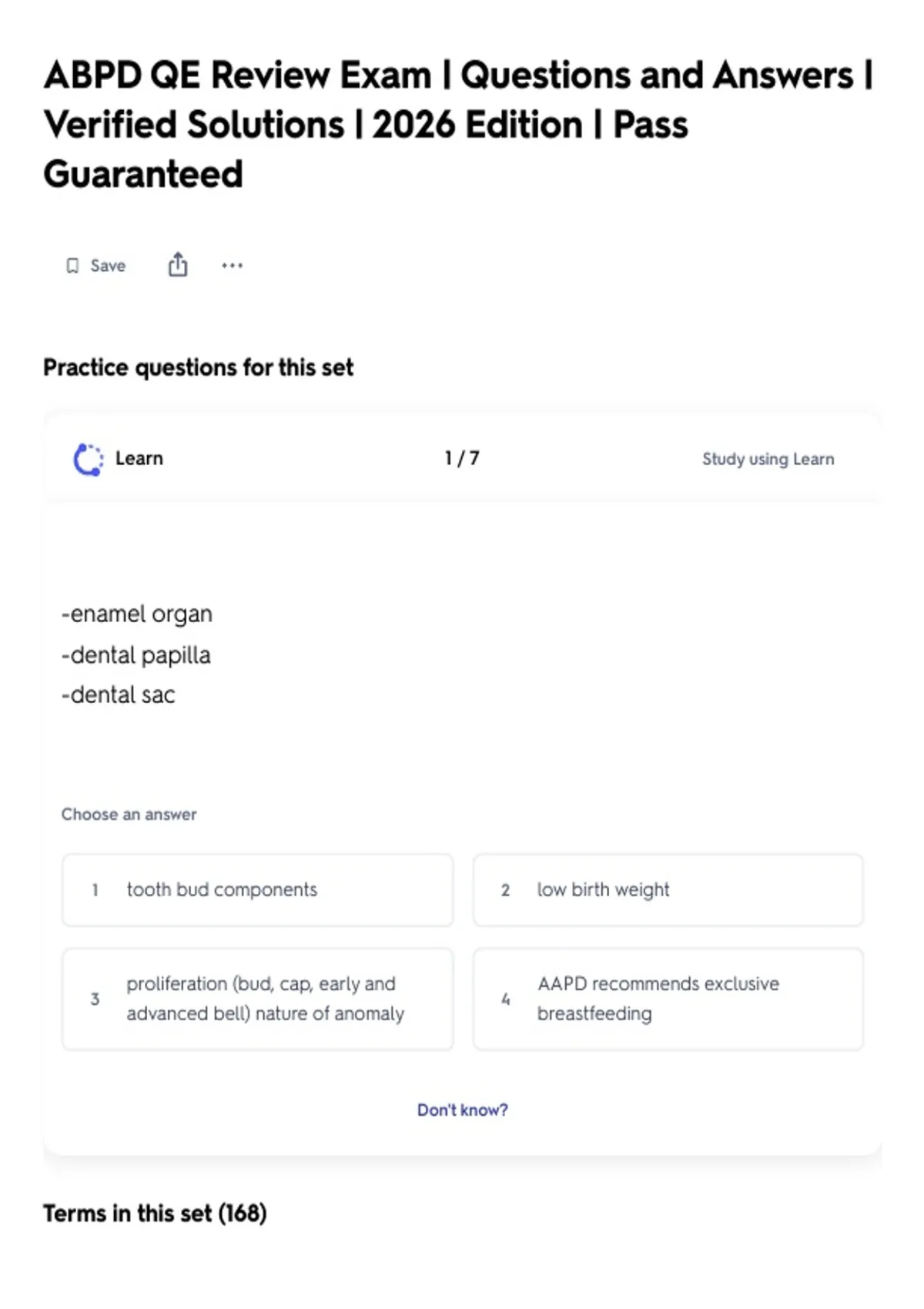Click 'Terms in this set (168)' heading
This screenshot has height=1309, width=924.
[155, 1214]
